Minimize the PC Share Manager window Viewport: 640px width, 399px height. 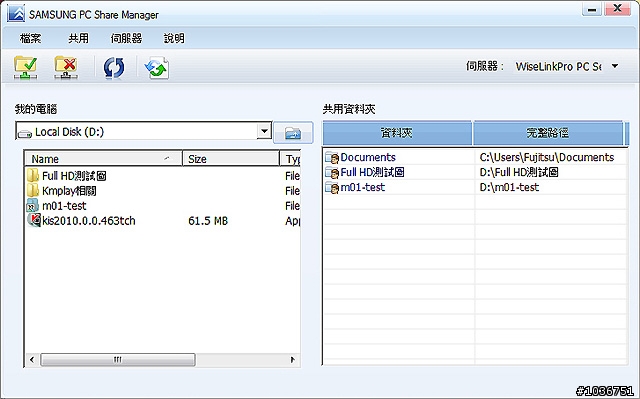click(x=592, y=9)
